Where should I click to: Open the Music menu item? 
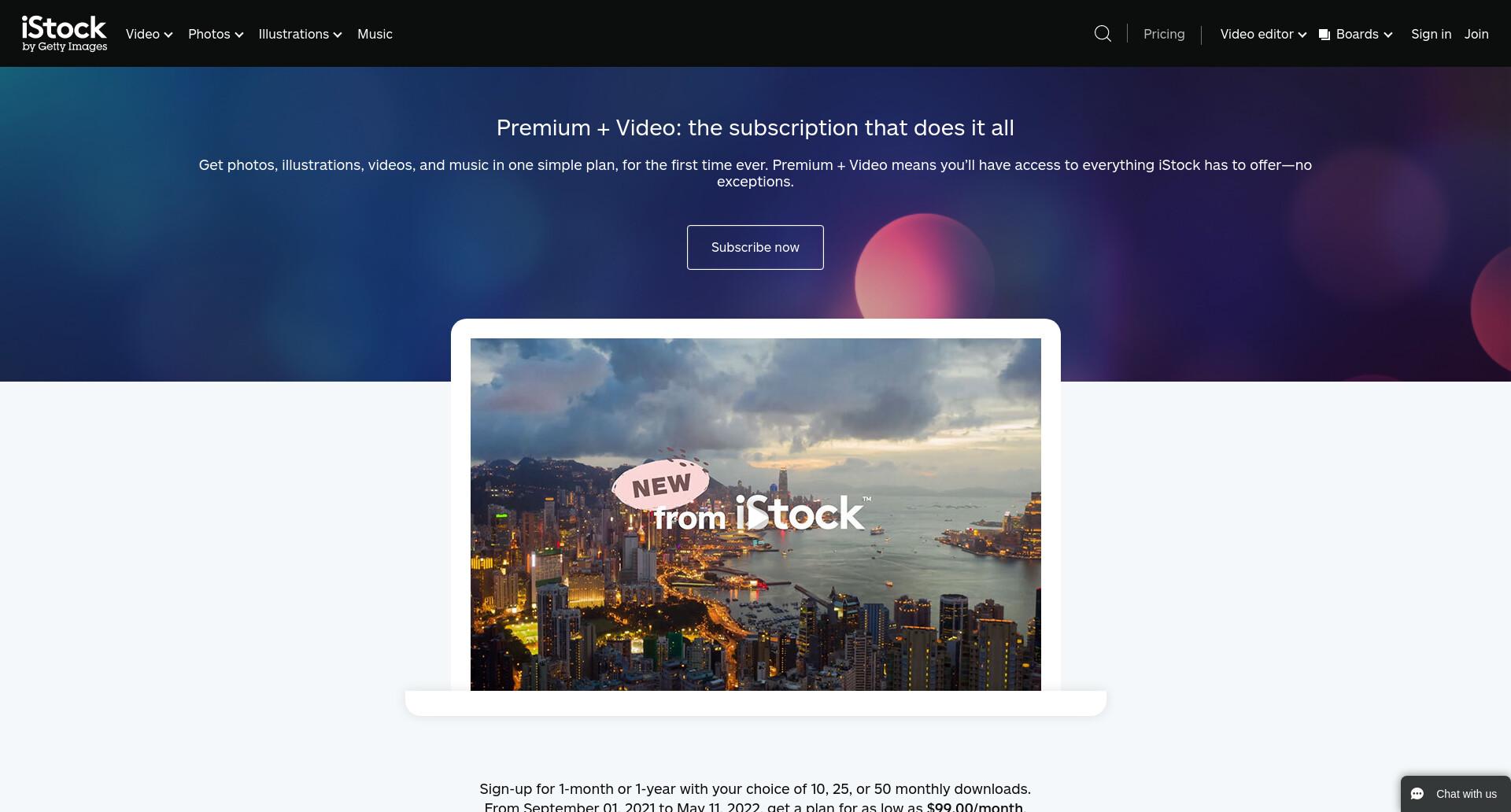coord(375,34)
